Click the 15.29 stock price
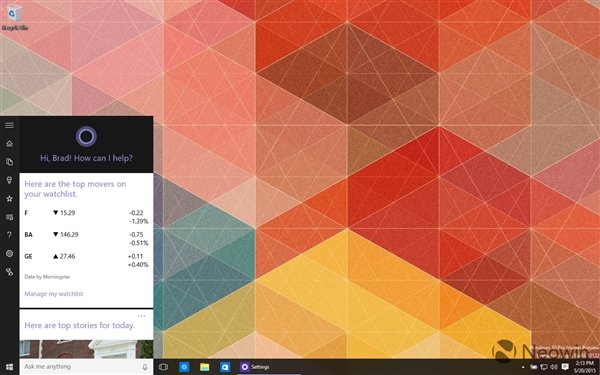This screenshot has width=600, height=375. click(67, 213)
